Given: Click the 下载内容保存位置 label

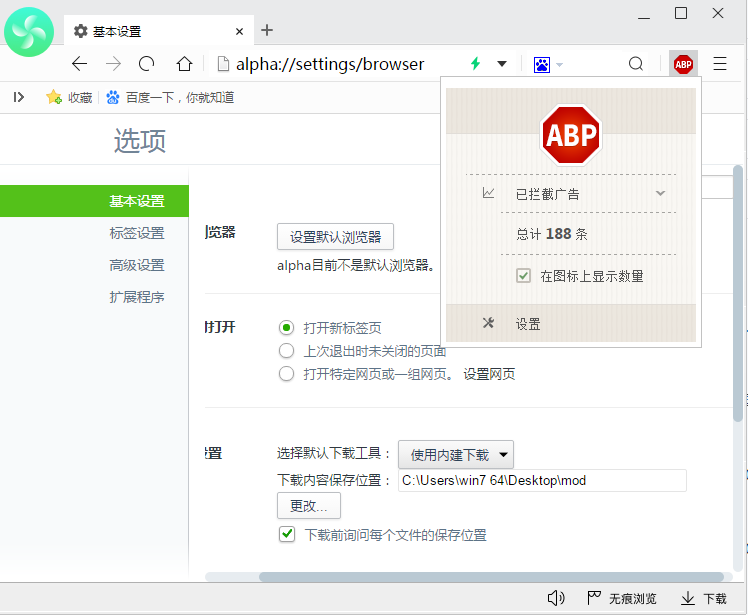Looking at the screenshot, I should (x=333, y=480).
